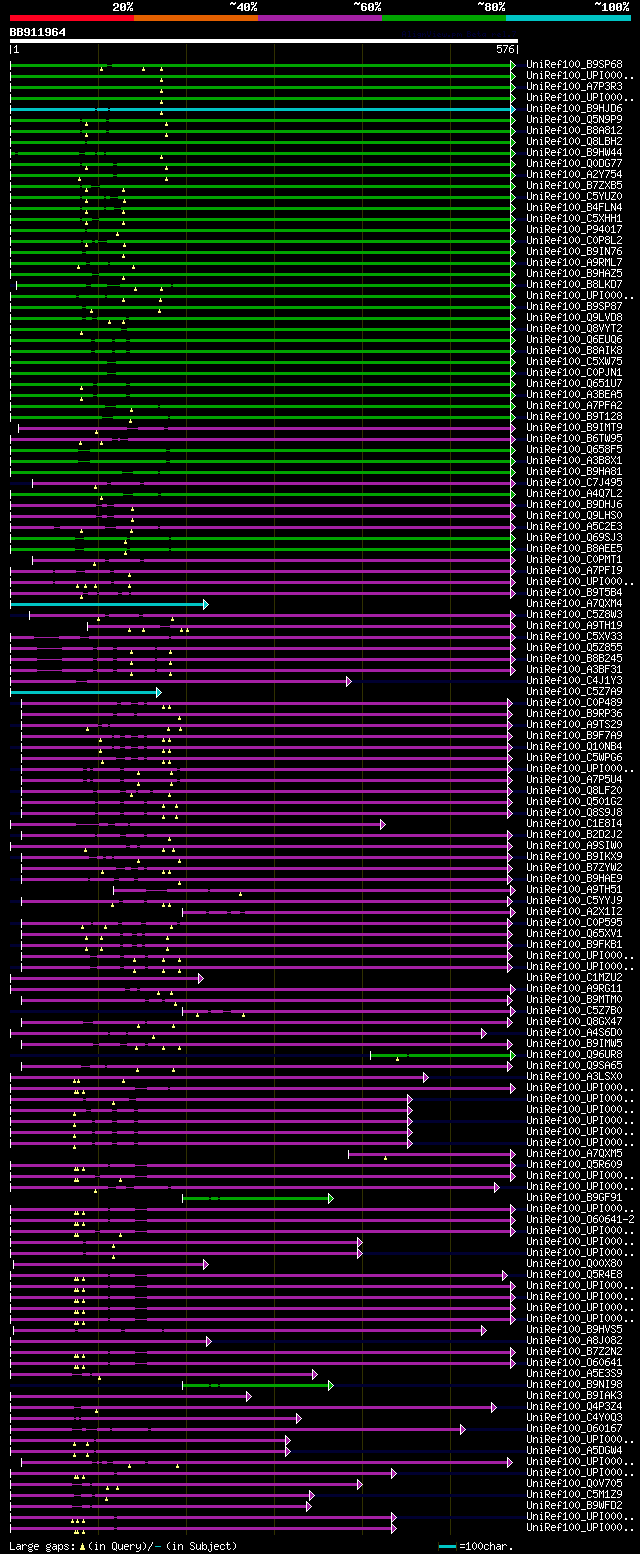Open the UniRef100_Q9LVD8 entry

point(574,317)
